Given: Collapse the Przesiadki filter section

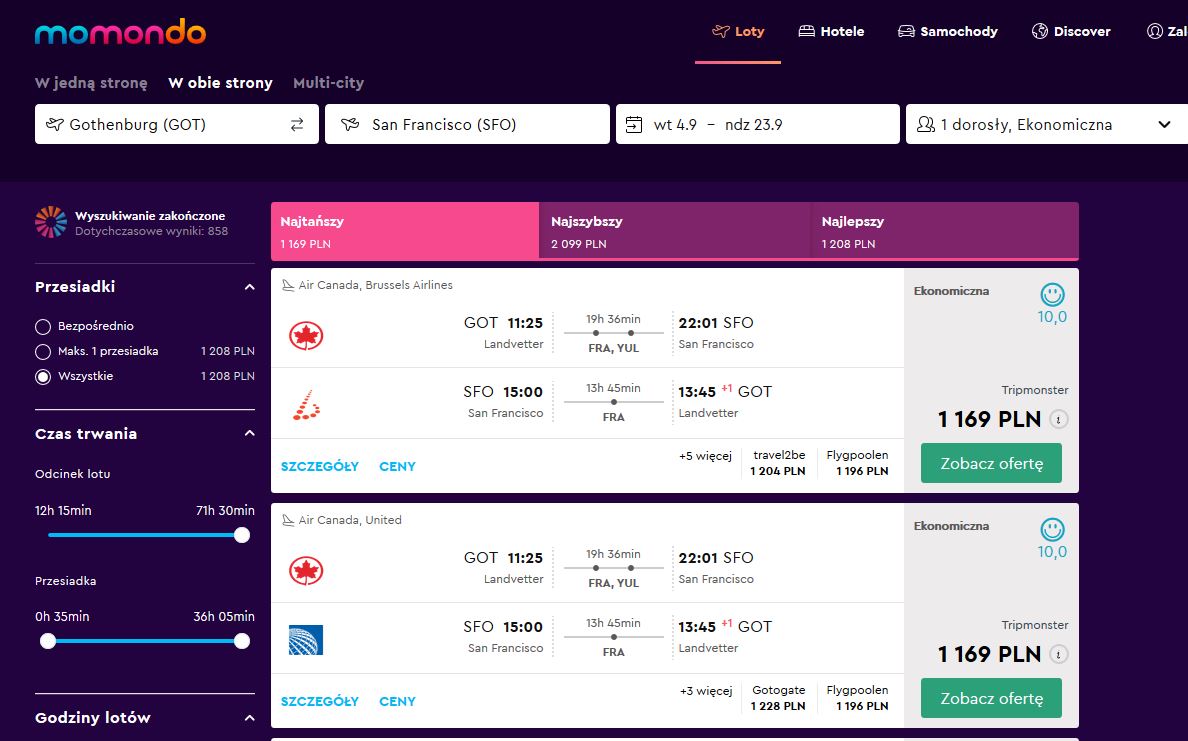Looking at the screenshot, I should (249, 287).
